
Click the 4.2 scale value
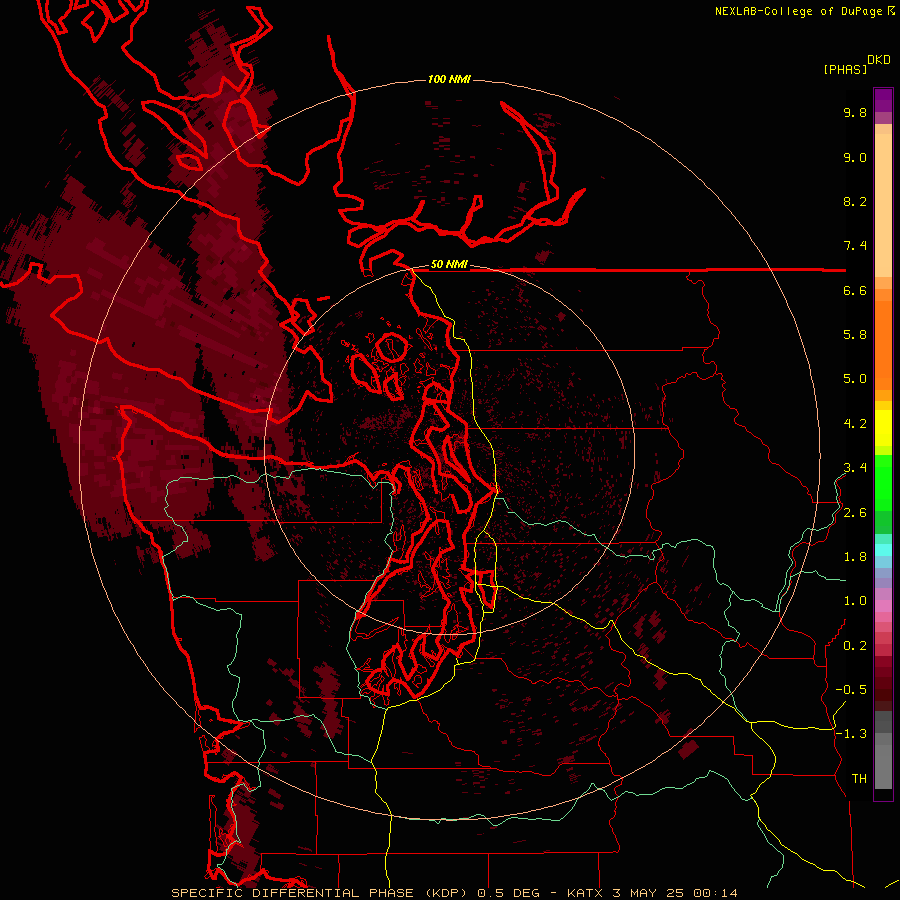[855, 424]
